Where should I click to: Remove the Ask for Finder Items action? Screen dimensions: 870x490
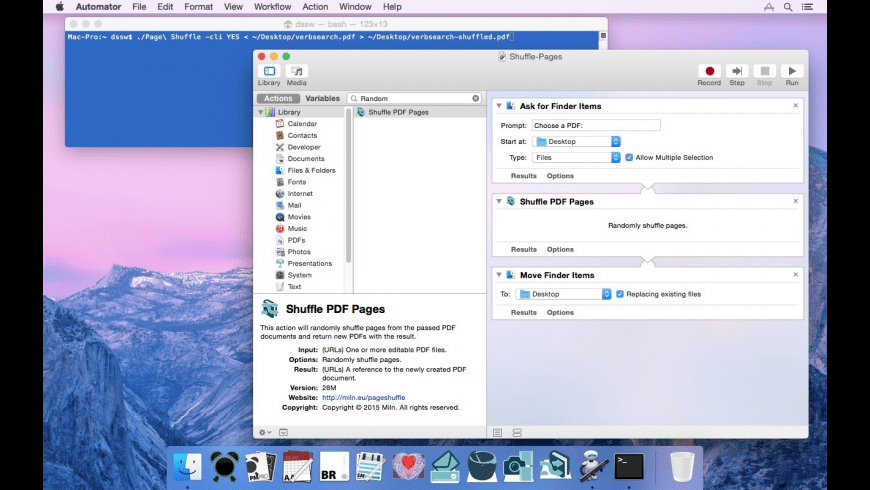coord(796,105)
